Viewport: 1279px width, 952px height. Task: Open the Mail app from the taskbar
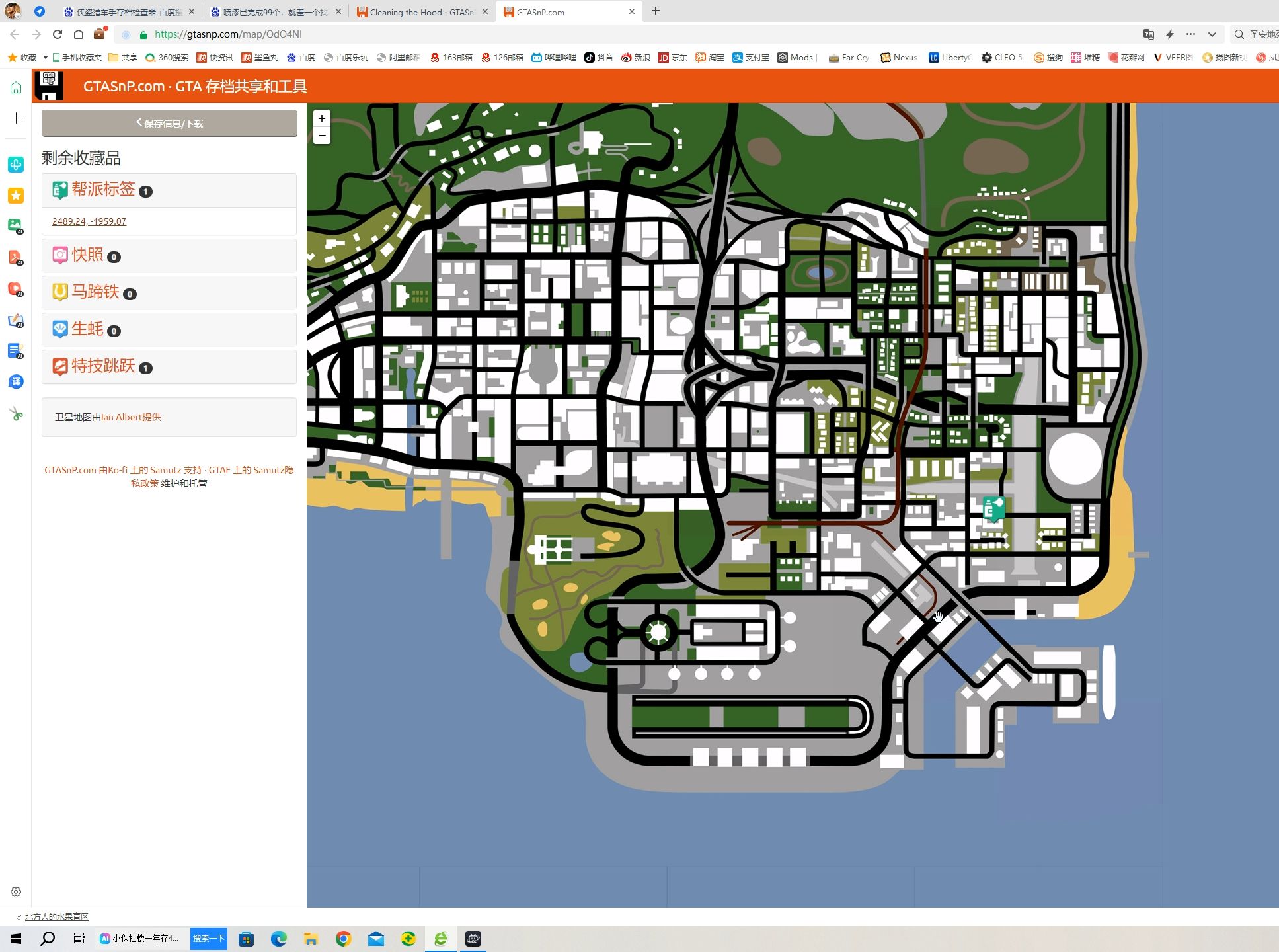[x=375, y=938]
